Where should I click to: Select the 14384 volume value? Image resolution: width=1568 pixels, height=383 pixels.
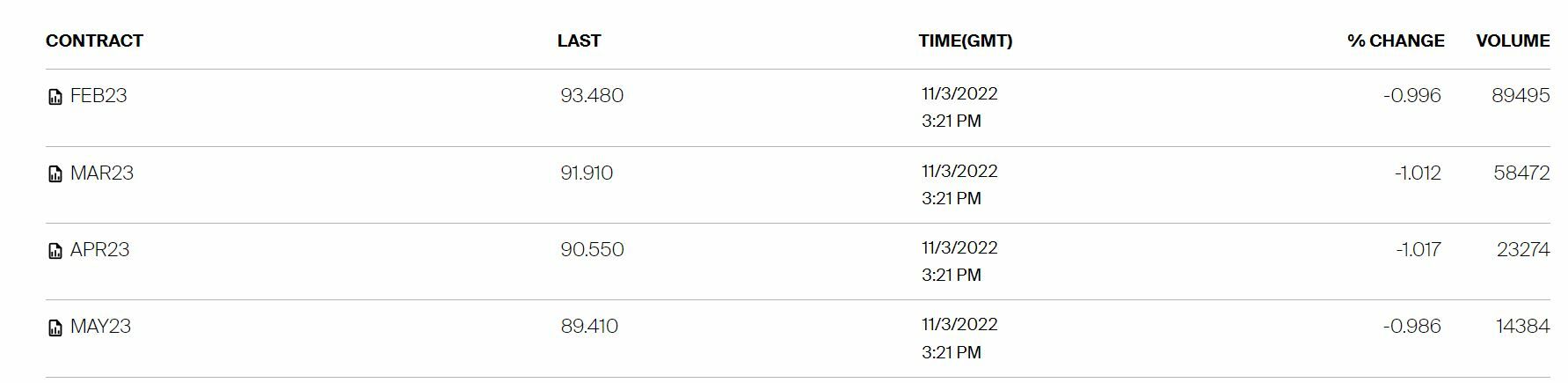click(x=1522, y=326)
